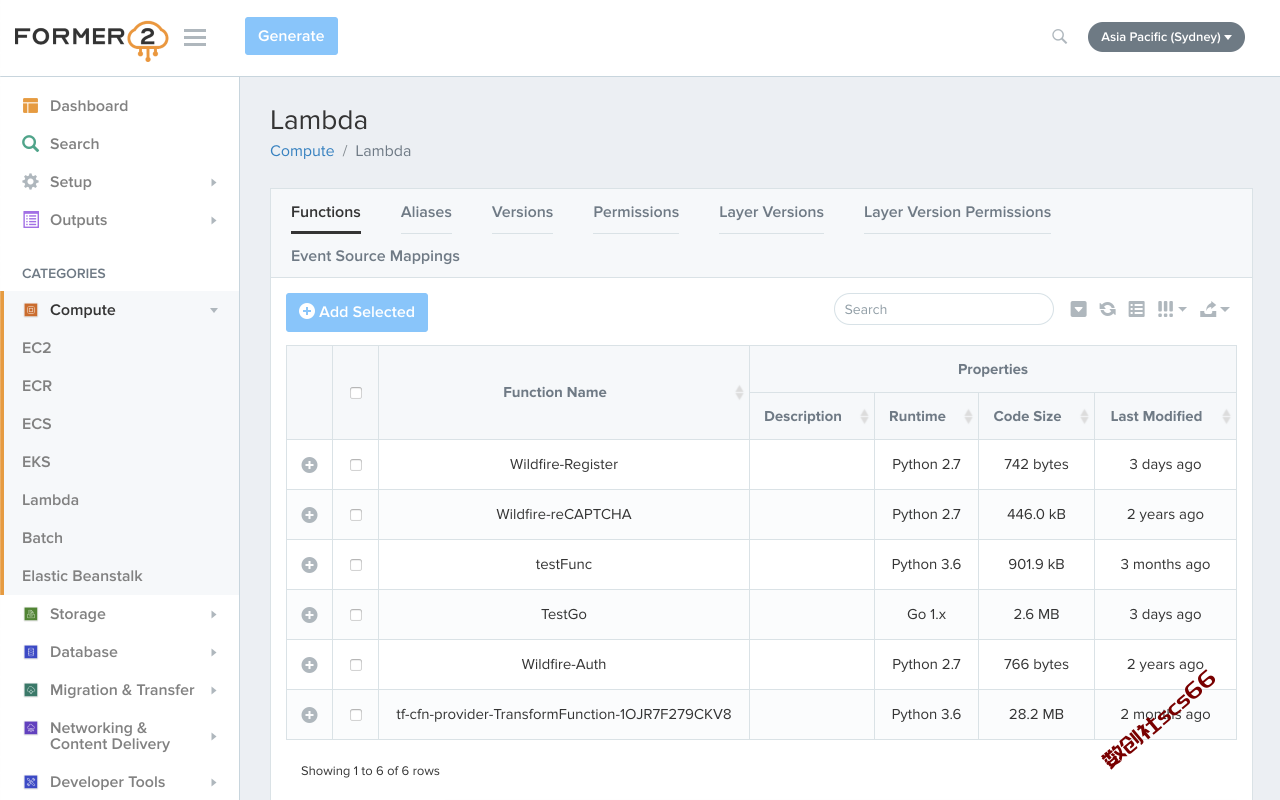
Task: Click the Add Selected button
Action: click(357, 312)
